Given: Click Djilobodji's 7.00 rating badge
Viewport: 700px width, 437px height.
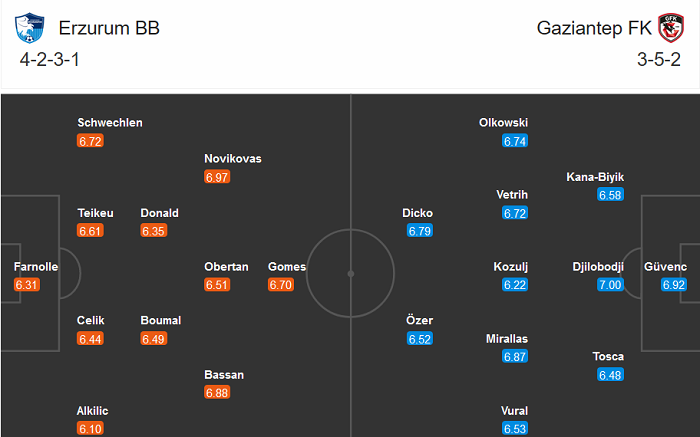Looking at the screenshot, I should coord(611,285).
